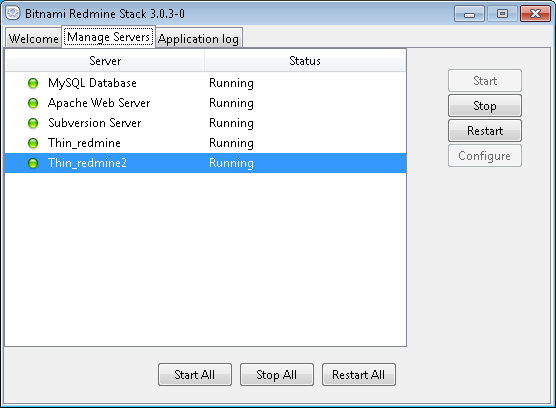
Task: Click the Server column header
Action: point(105,61)
